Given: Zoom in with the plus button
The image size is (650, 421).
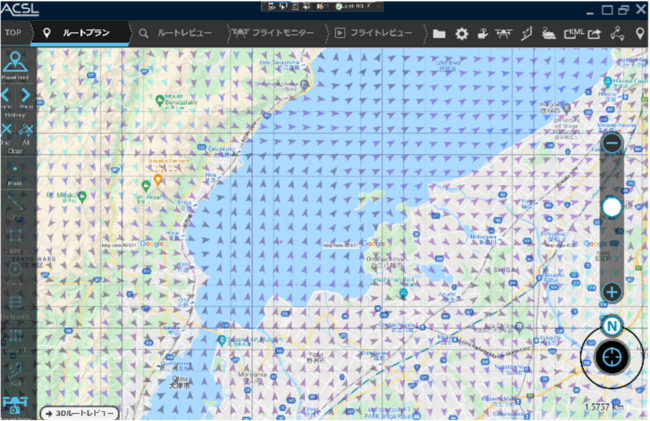Looking at the screenshot, I should (x=612, y=292).
